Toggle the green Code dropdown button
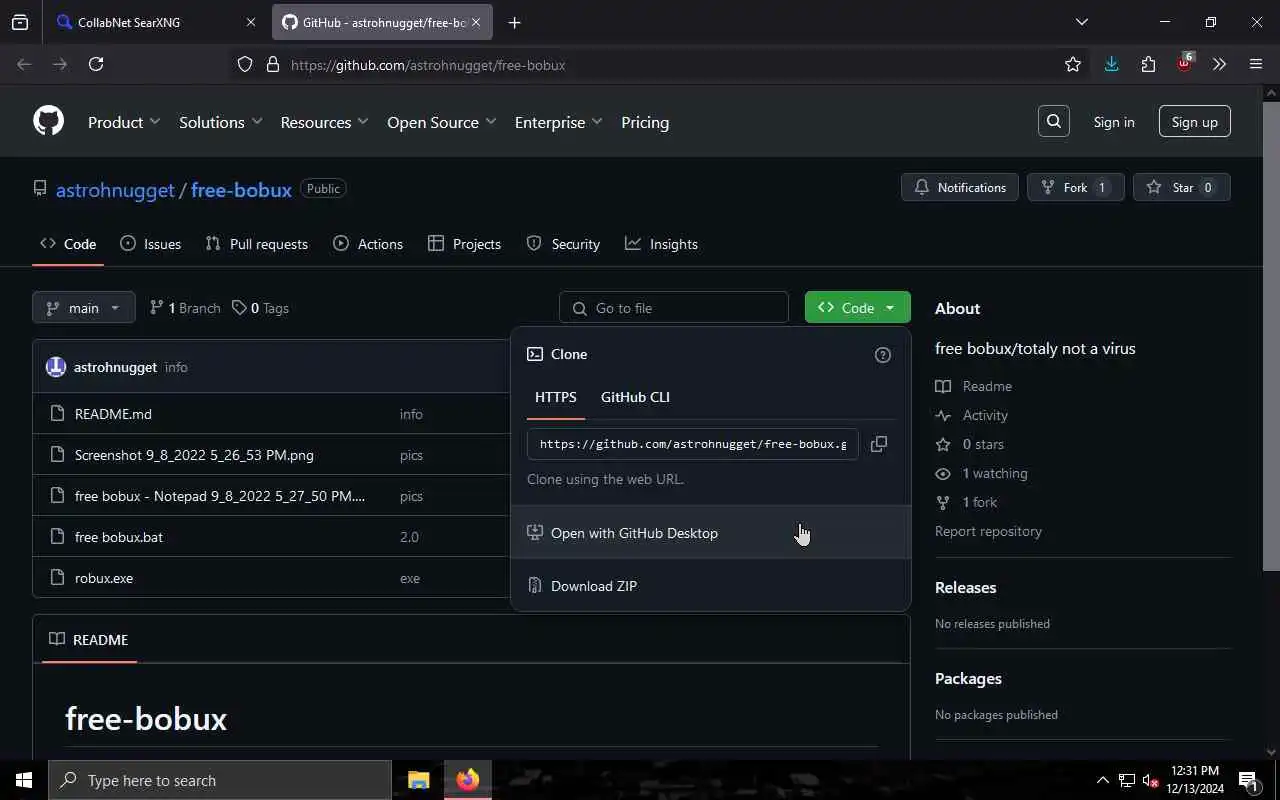Screen dimensions: 1280x800 [857, 308]
